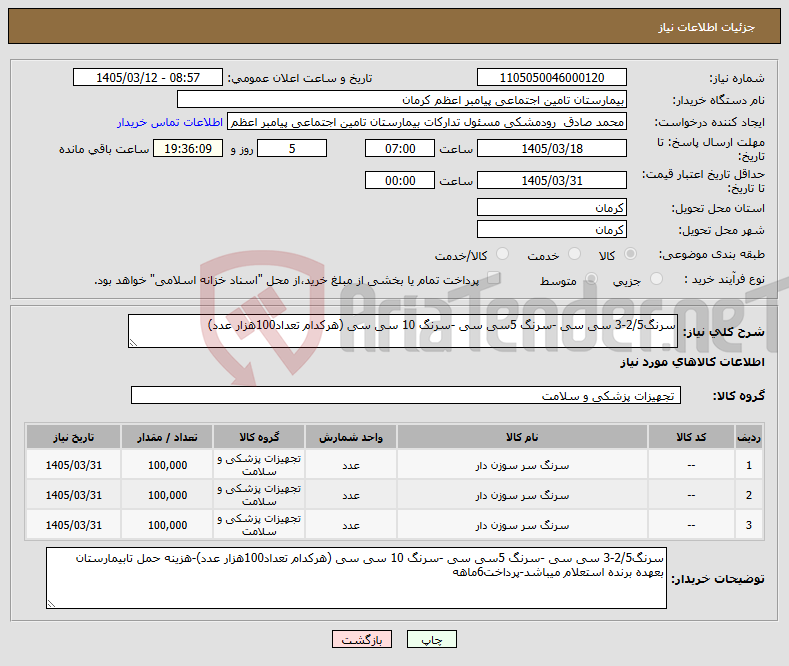Click the delivery province field کرمان
Image resolution: width=789 pixels, height=666 pixels.
(551, 207)
